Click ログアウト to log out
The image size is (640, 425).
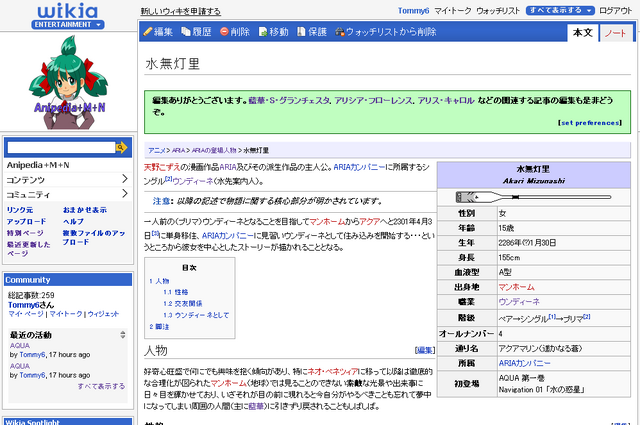[615, 11]
